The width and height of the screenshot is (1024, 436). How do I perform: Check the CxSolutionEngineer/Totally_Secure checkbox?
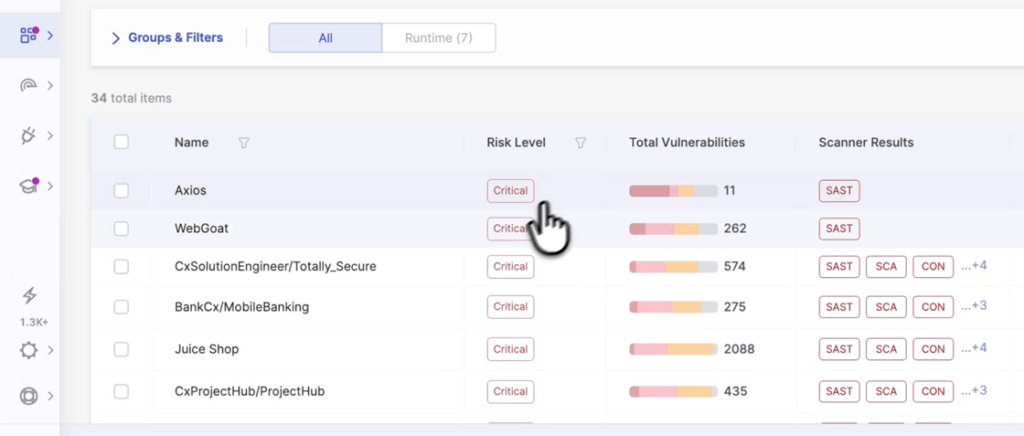[121, 266]
